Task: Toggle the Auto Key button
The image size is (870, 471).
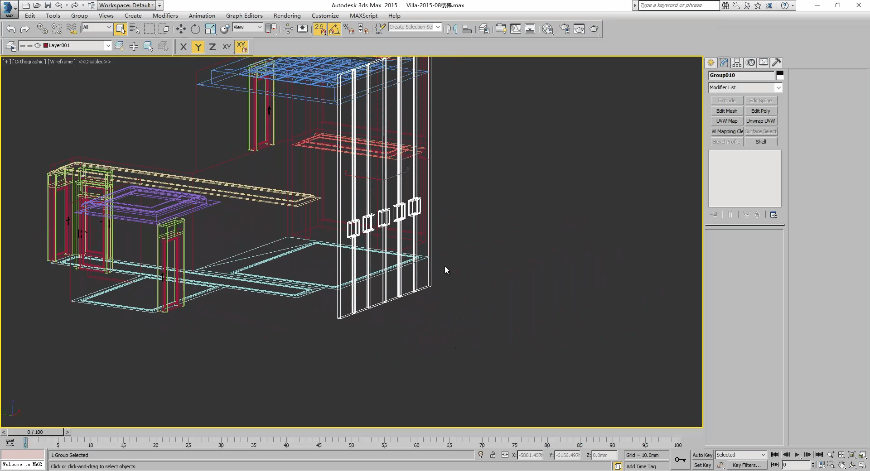Action: tap(702, 455)
